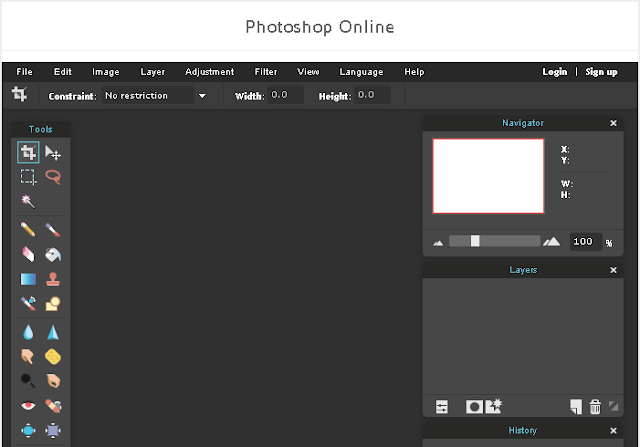
Task: Select the Clone Stamp tool
Action: pyautogui.click(x=53, y=279)
